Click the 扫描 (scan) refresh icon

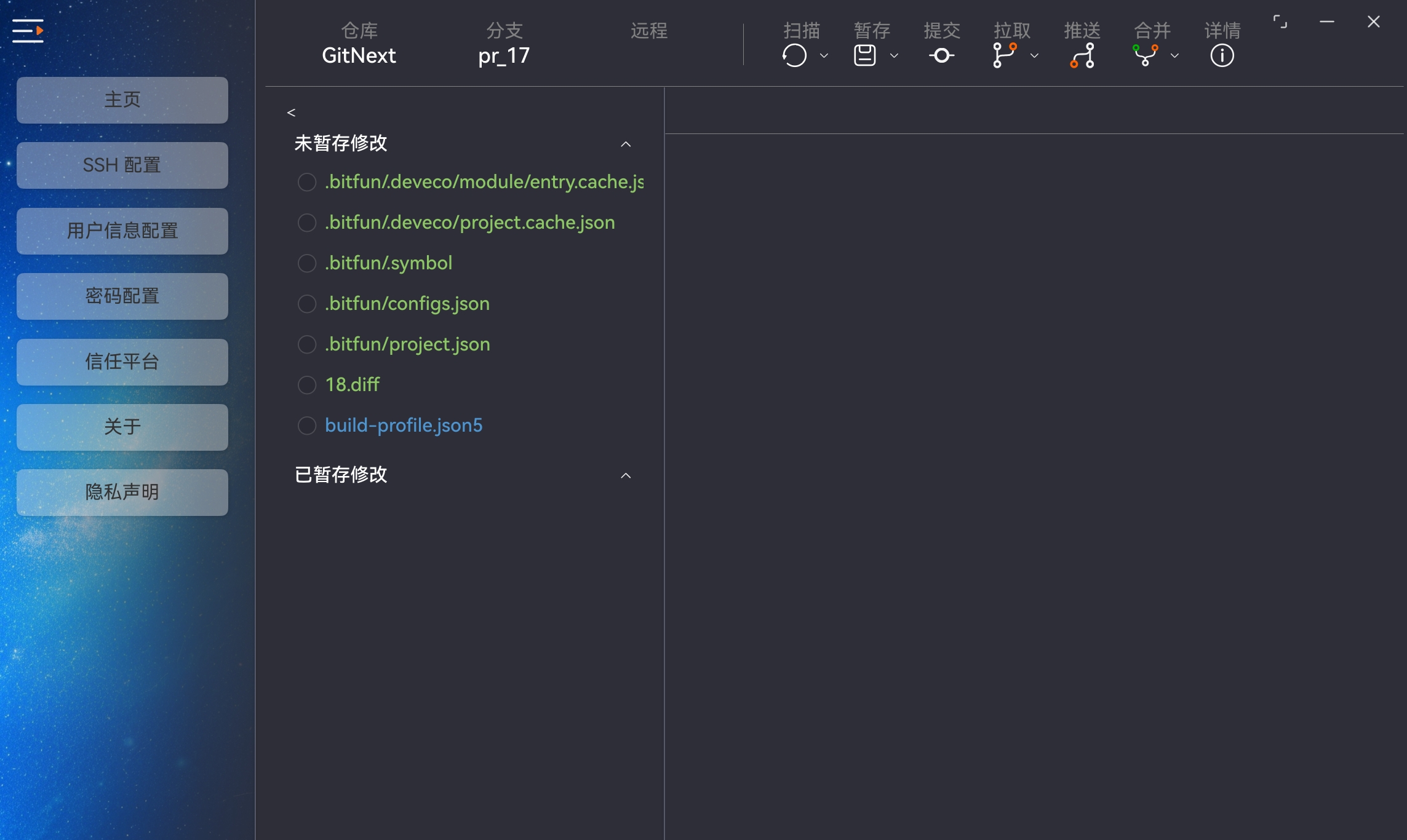coord(794,55)
